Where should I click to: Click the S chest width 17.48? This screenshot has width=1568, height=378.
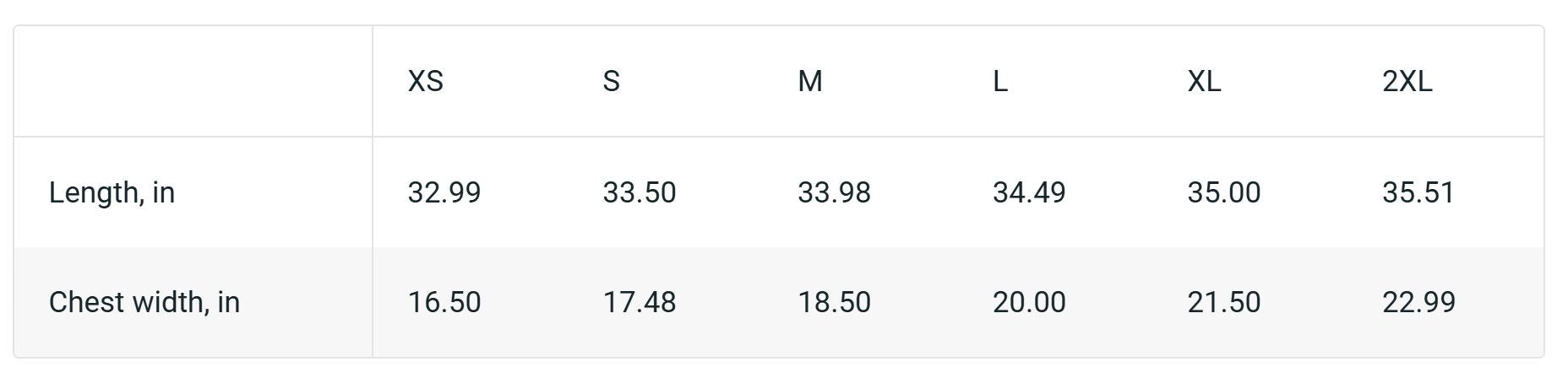[639, 302]
